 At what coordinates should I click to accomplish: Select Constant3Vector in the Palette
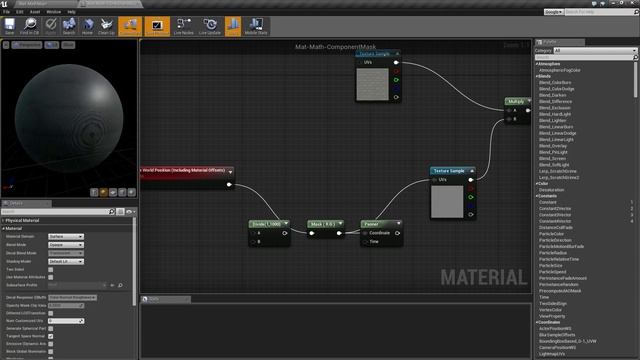pos(555,215)
